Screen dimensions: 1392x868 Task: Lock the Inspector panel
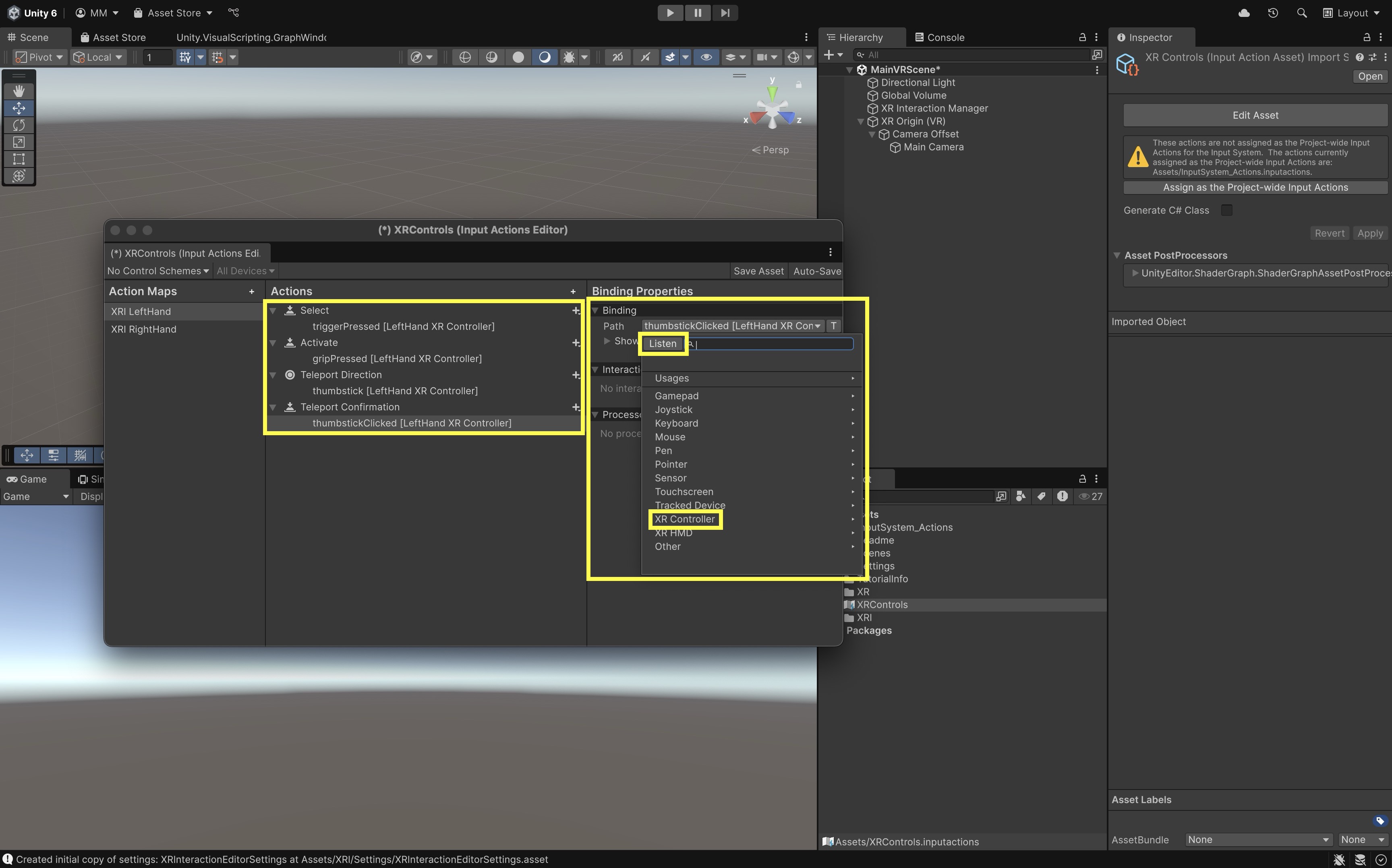pyautogui.click(x=1367, y=37)
